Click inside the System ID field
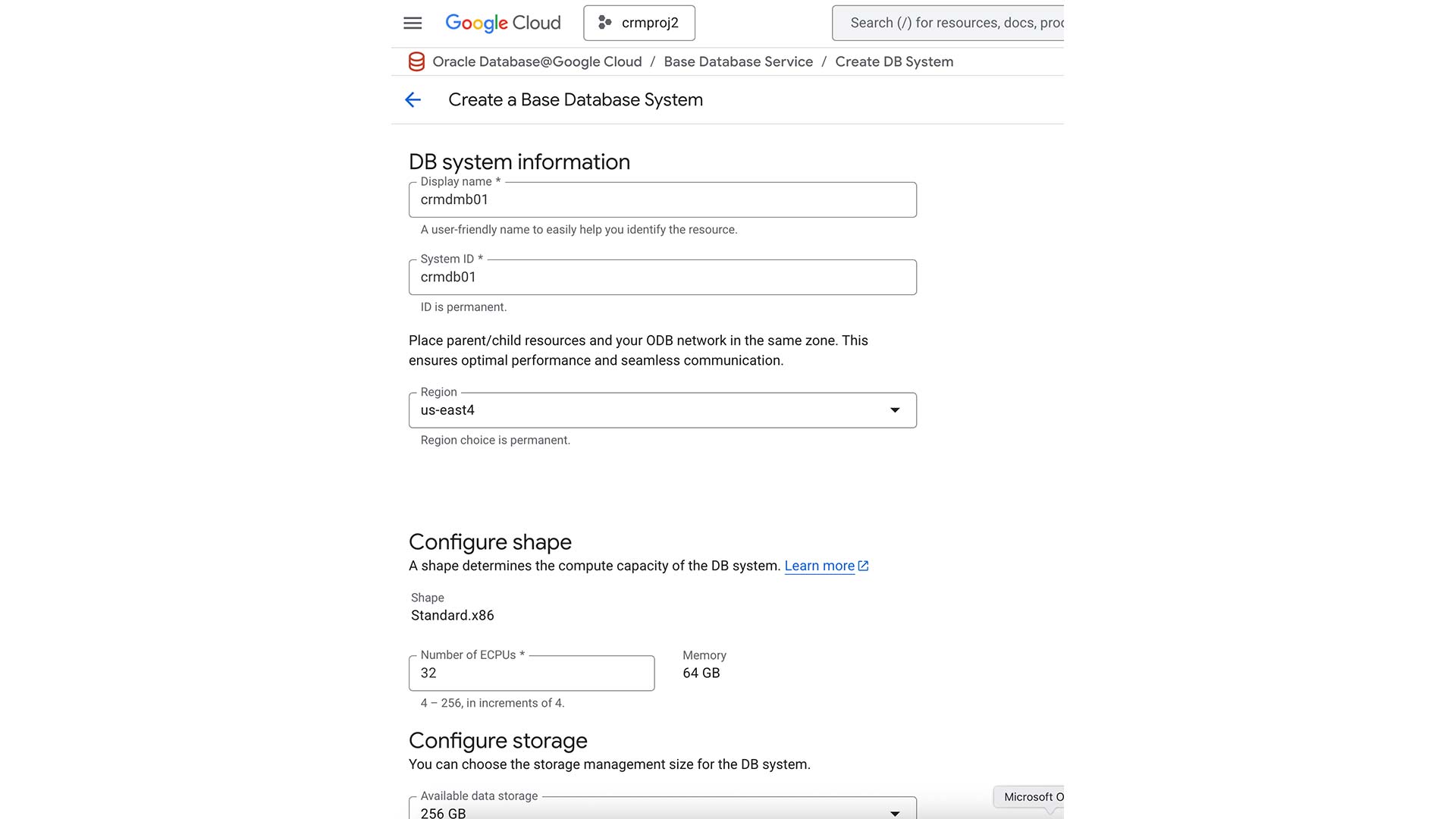1456x819 pixels. tap(662, 277)
